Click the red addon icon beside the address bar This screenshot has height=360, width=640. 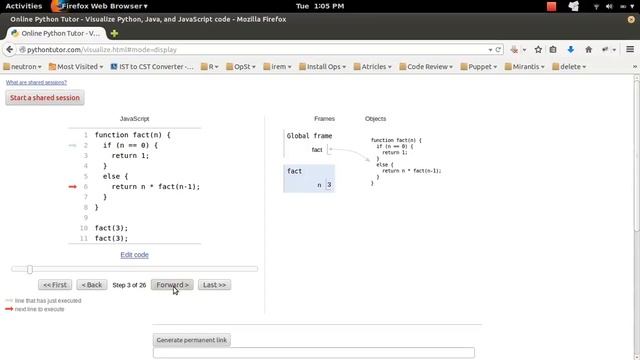[514, 49]
